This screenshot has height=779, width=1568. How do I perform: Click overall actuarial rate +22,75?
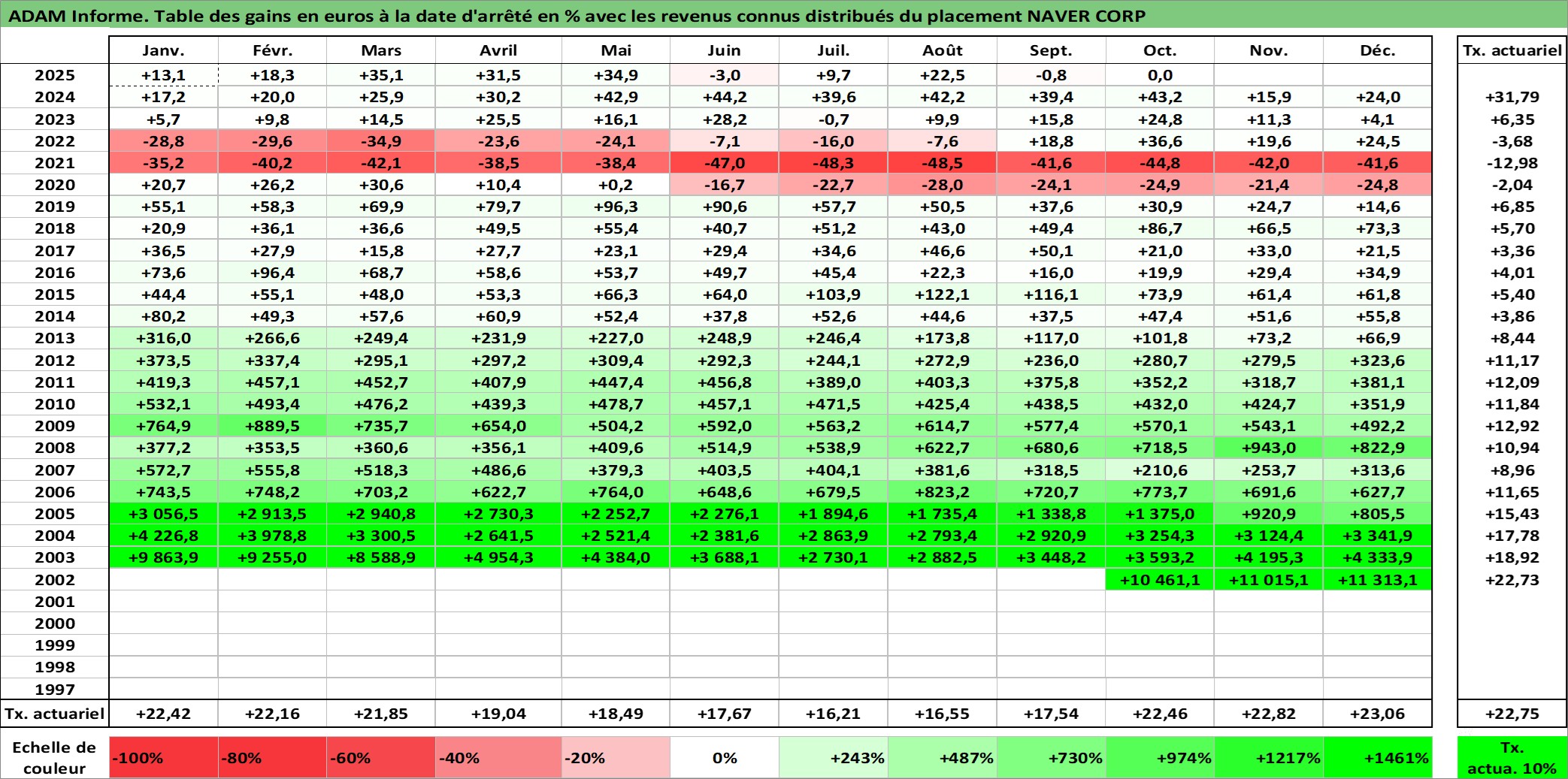[1512, 714]
